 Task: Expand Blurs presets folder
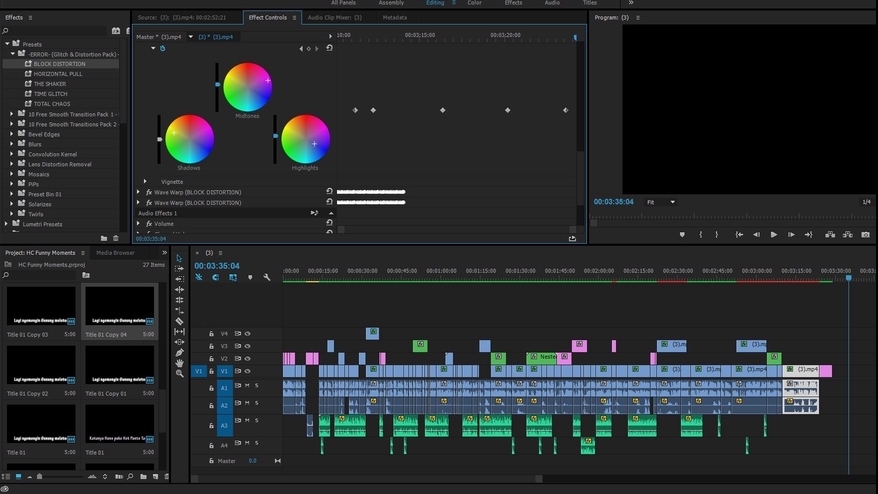pos(11,144)
